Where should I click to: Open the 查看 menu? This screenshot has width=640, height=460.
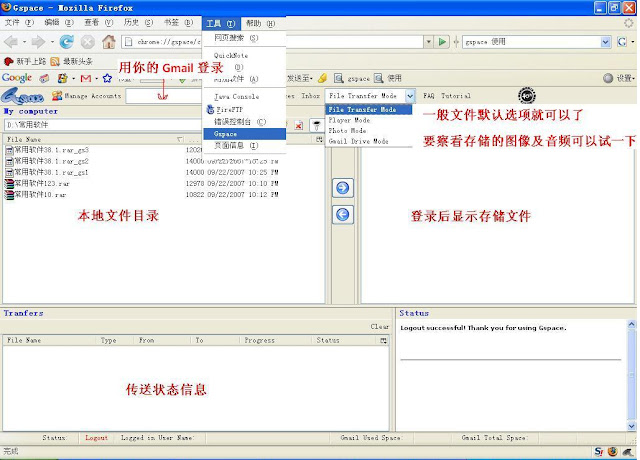98,23
